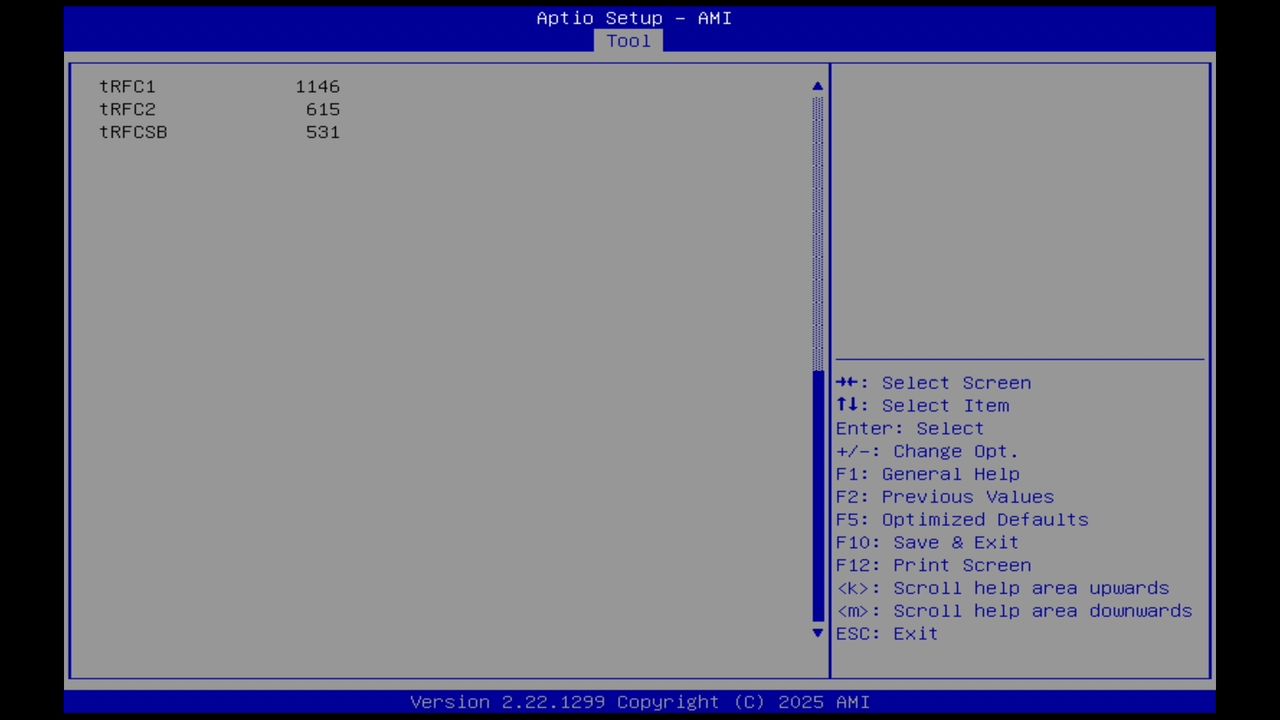This screenshot has height=720, width=1280.
Task: Select the scroll-up arrow on the scrollbar
Action: (817, 86)
